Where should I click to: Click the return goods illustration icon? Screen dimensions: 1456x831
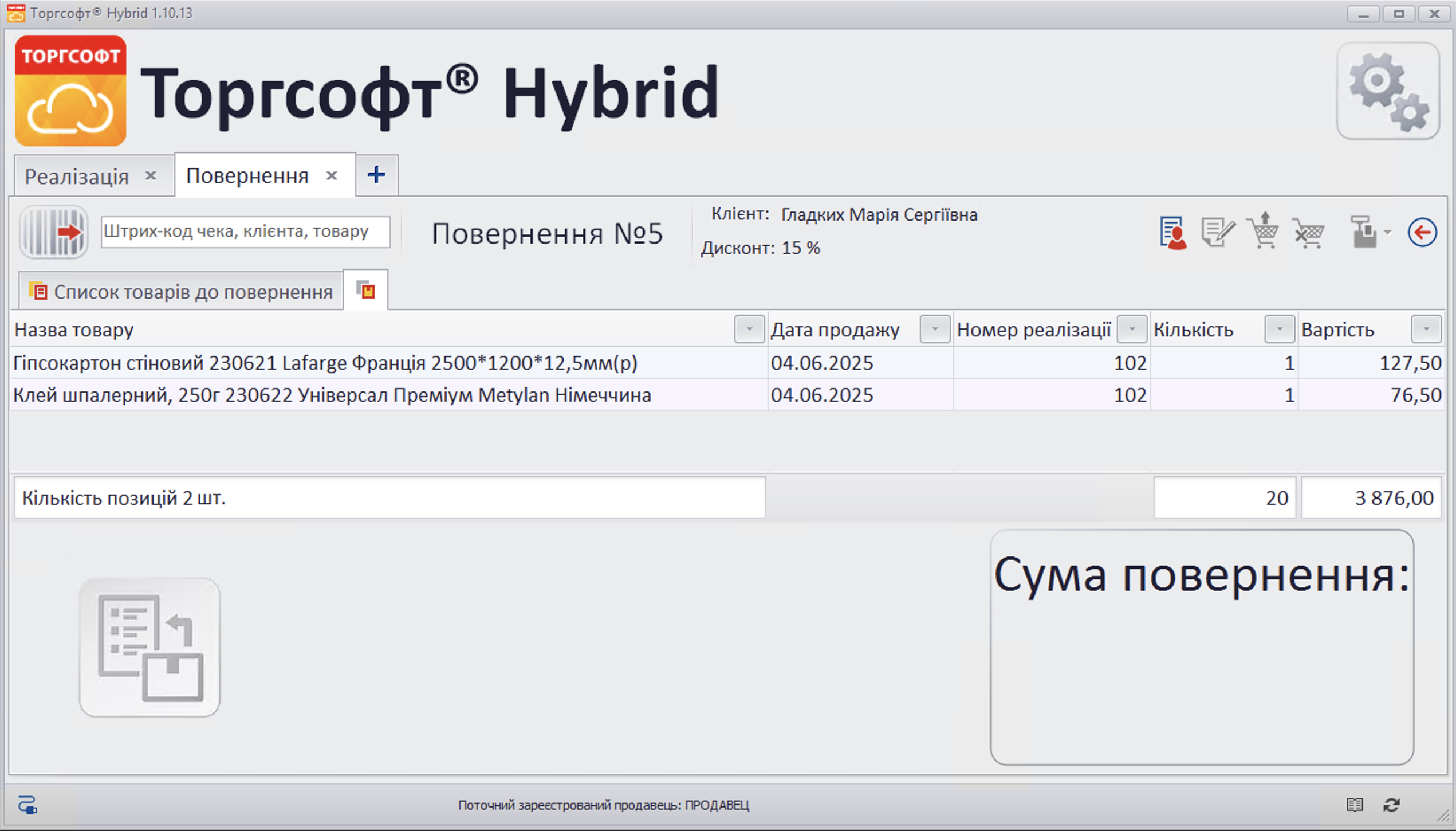tap(149, 648)
